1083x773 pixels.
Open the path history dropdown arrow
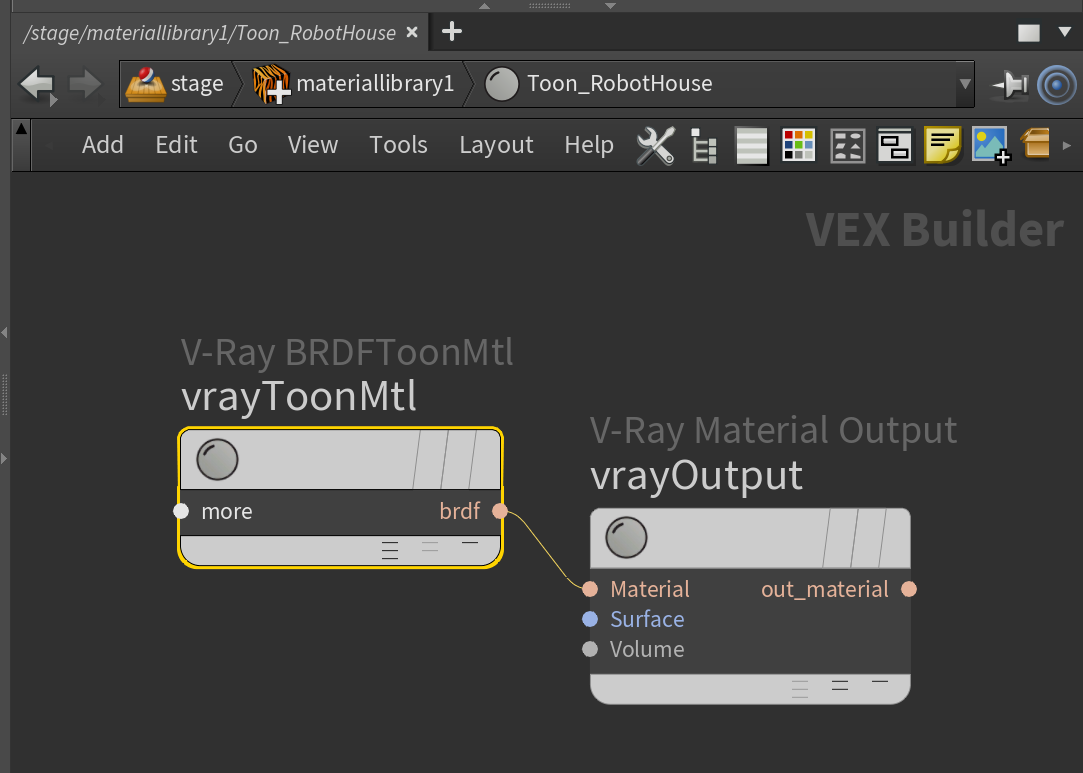[x=965, y=84]
